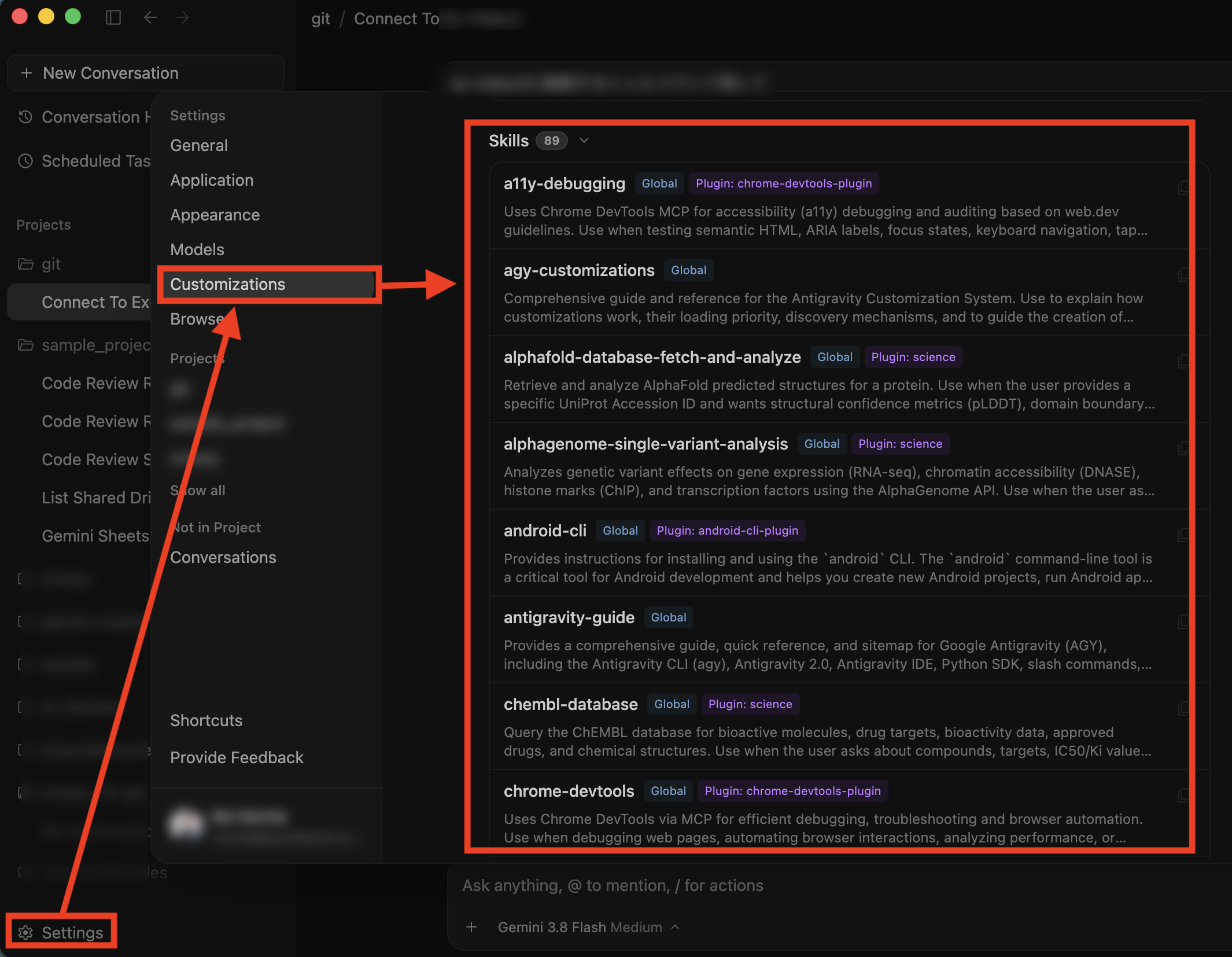Viewport: 1232px width, 957px height.
Task: Collapse the Skills section chevron
Action: pyautogui.click(x=584, y=141)
